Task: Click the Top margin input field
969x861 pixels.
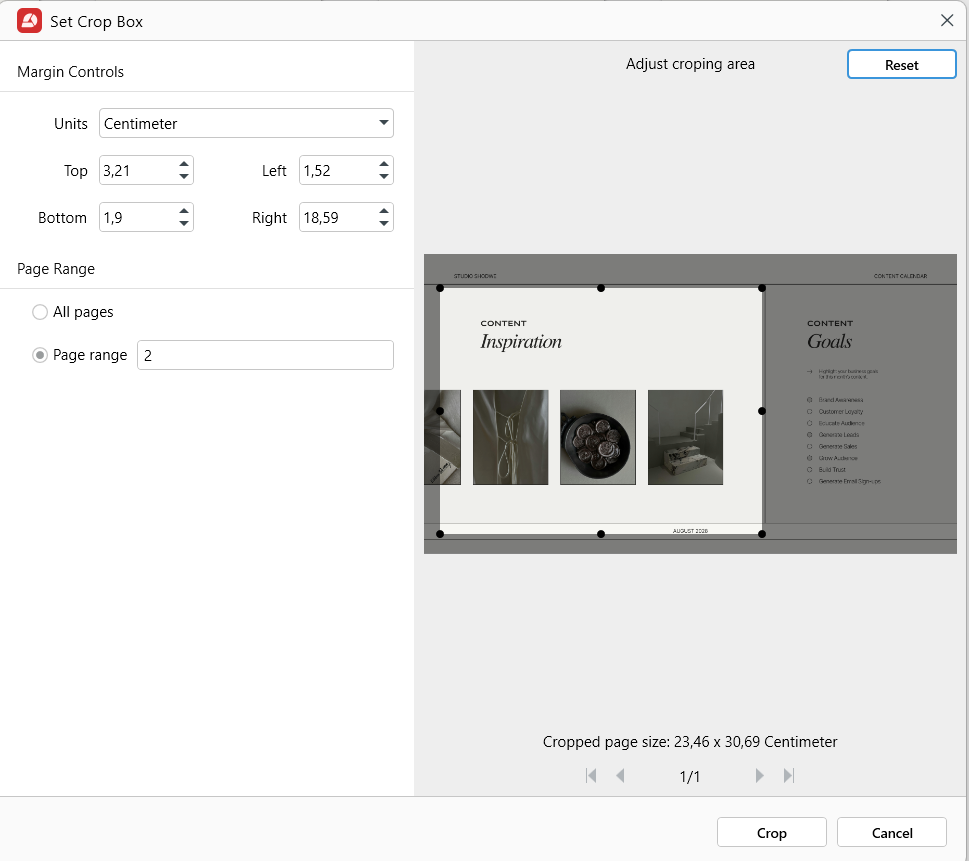Action: (x=137, y=171)
